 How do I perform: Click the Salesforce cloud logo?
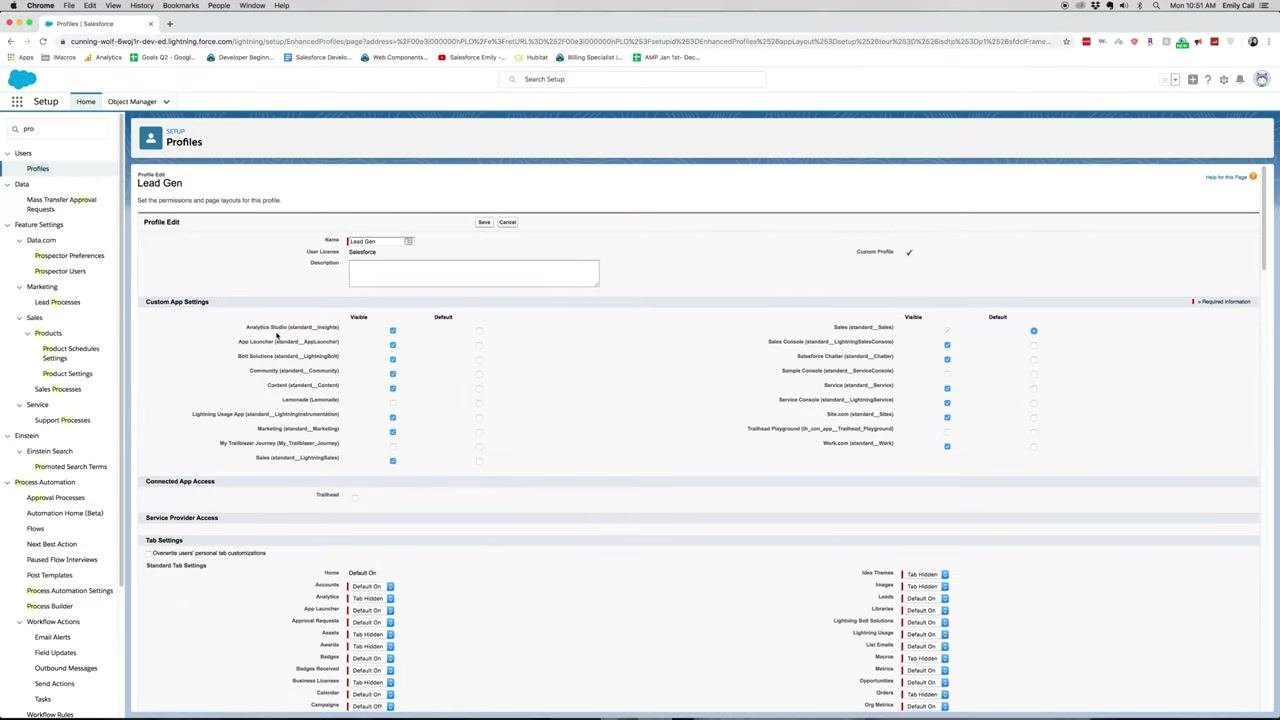pyautogui.click(x=22, y=80)
